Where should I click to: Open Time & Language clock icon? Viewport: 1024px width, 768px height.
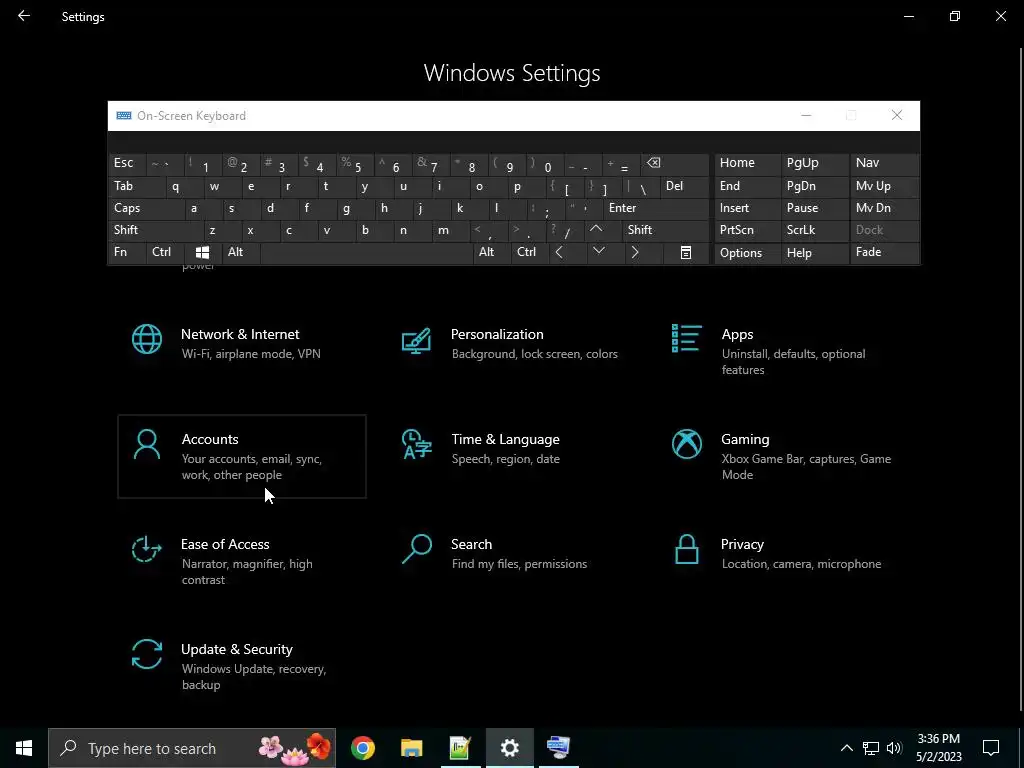pos(417,444)
